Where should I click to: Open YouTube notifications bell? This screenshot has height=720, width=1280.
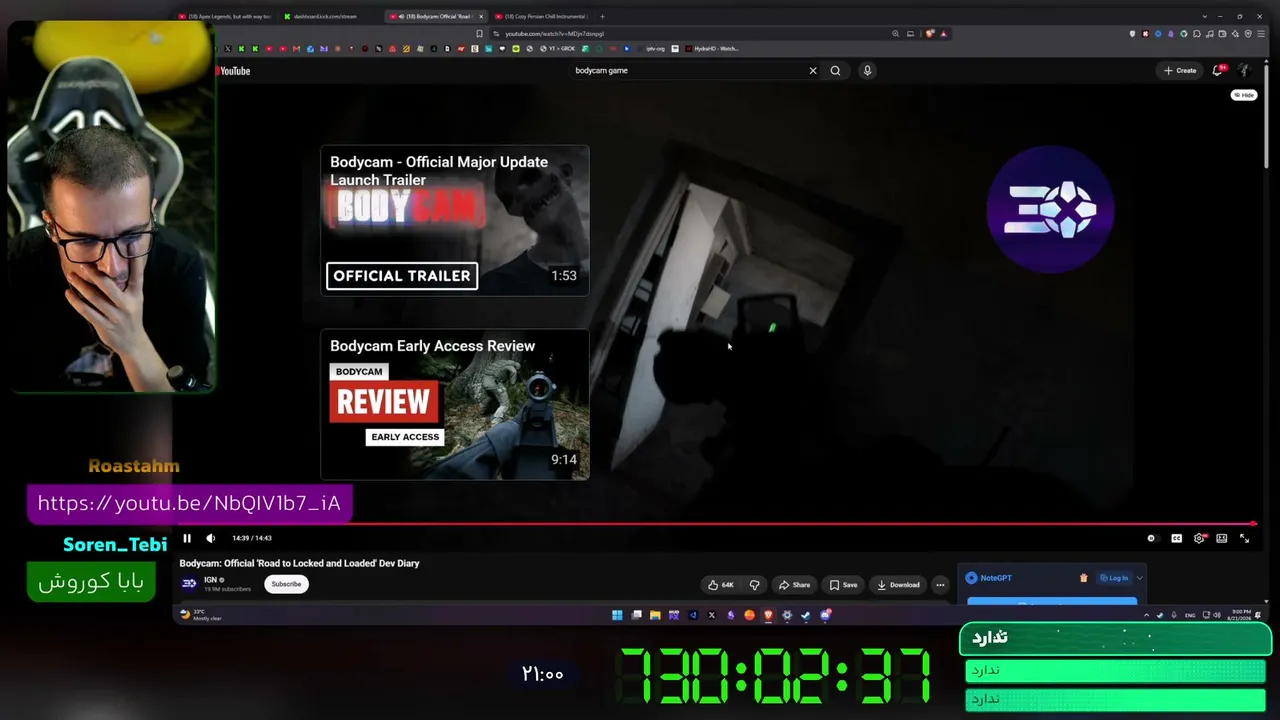click(x=1217, y=71)
